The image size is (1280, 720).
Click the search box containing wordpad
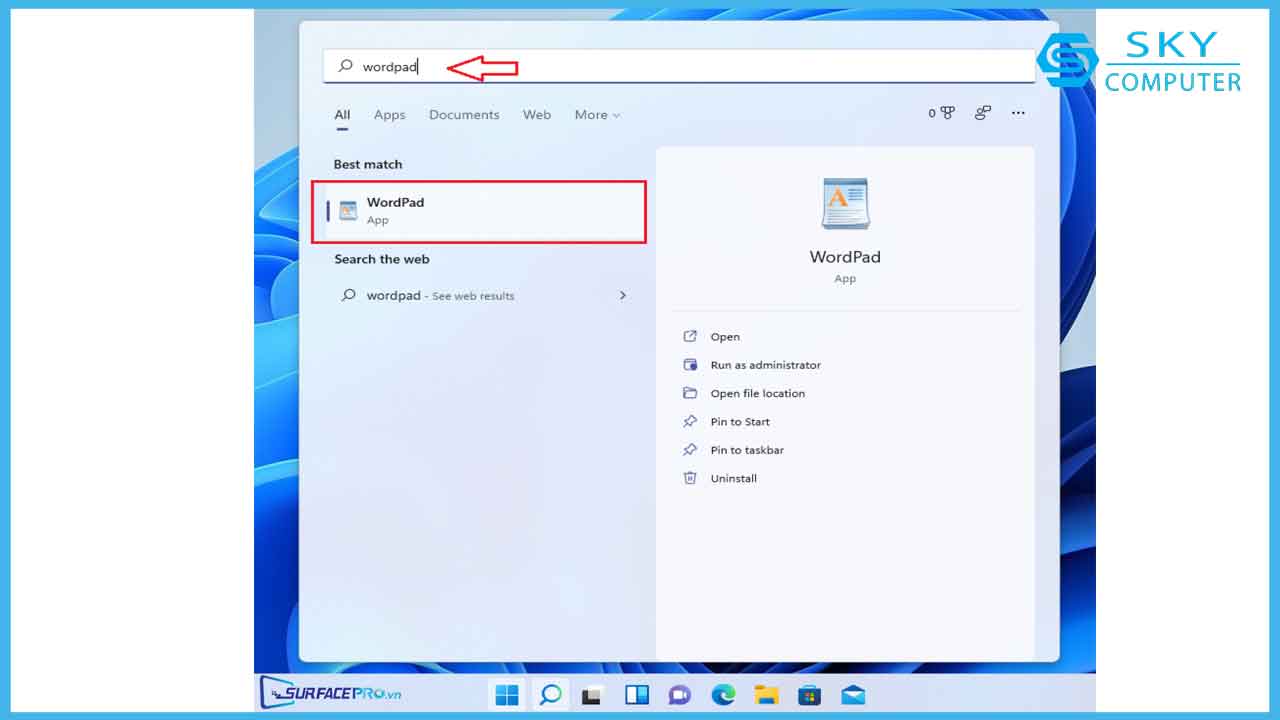pos(679,66)
